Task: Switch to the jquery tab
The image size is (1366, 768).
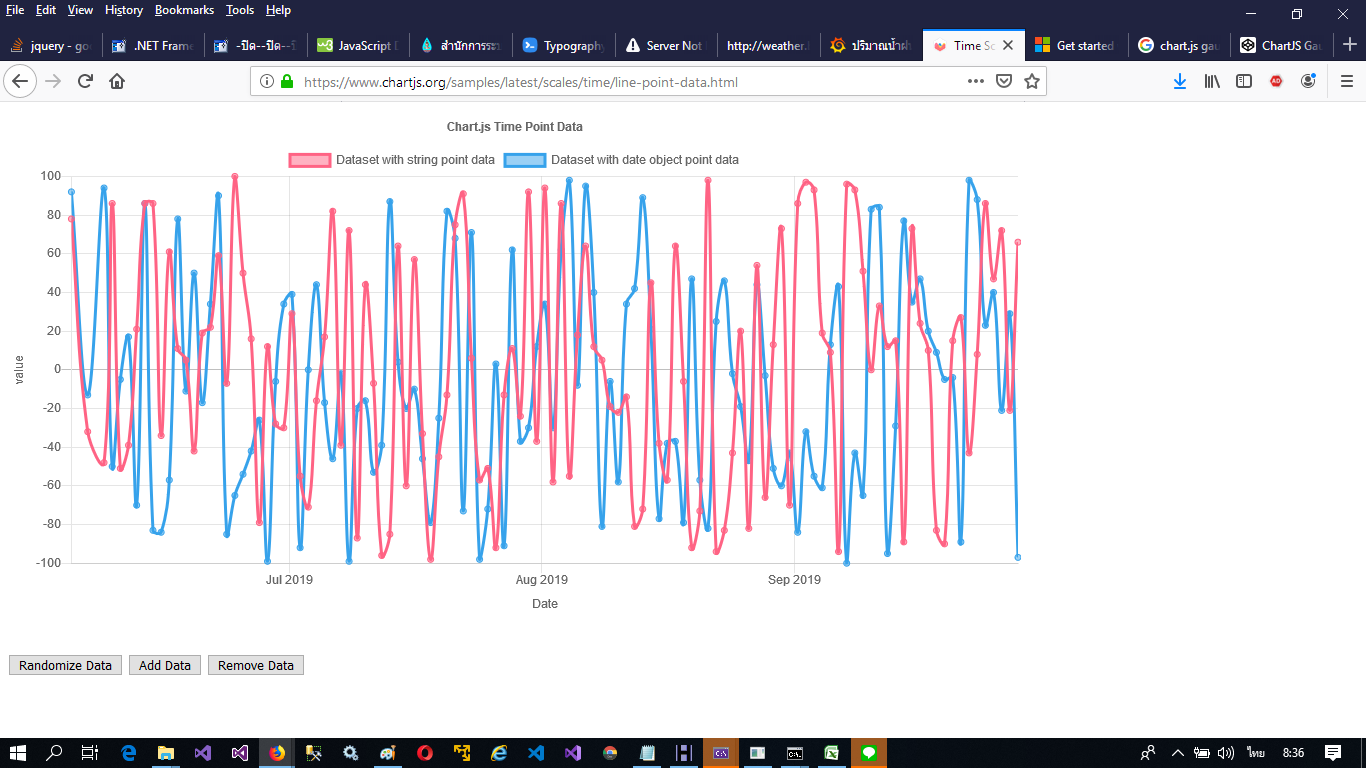Action: [x=51, y=45]
